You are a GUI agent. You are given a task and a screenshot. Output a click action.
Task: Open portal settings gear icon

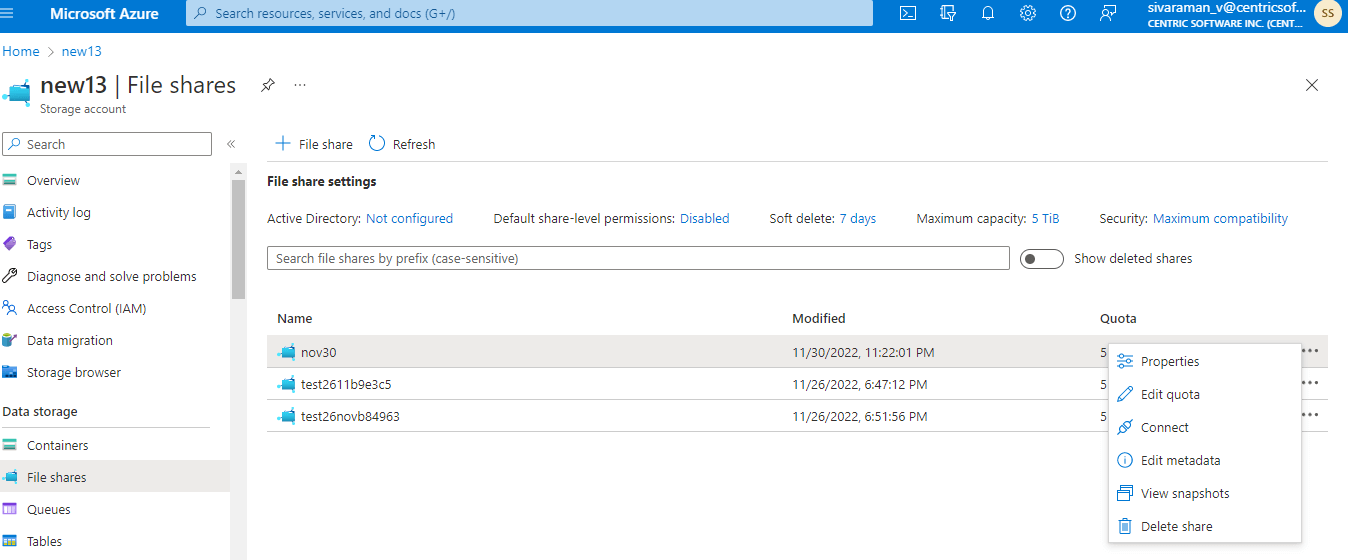coord(1028,13)
